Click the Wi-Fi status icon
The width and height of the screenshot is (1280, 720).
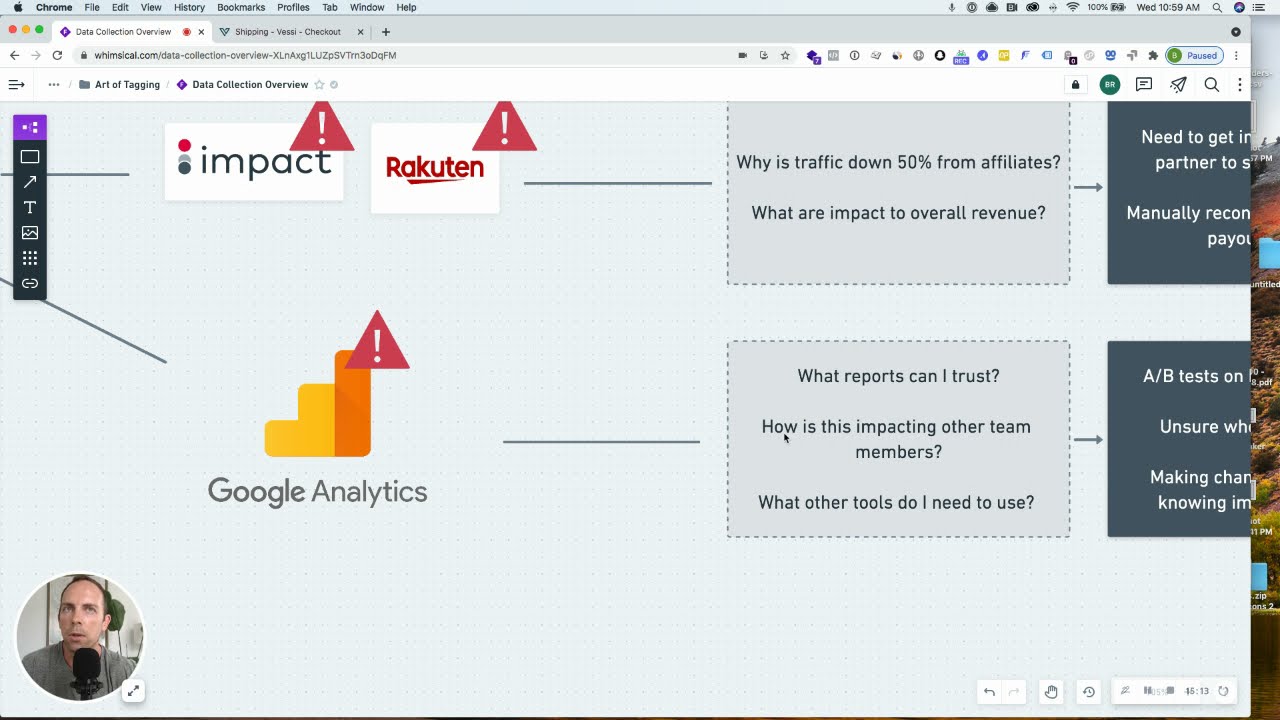1073,7
